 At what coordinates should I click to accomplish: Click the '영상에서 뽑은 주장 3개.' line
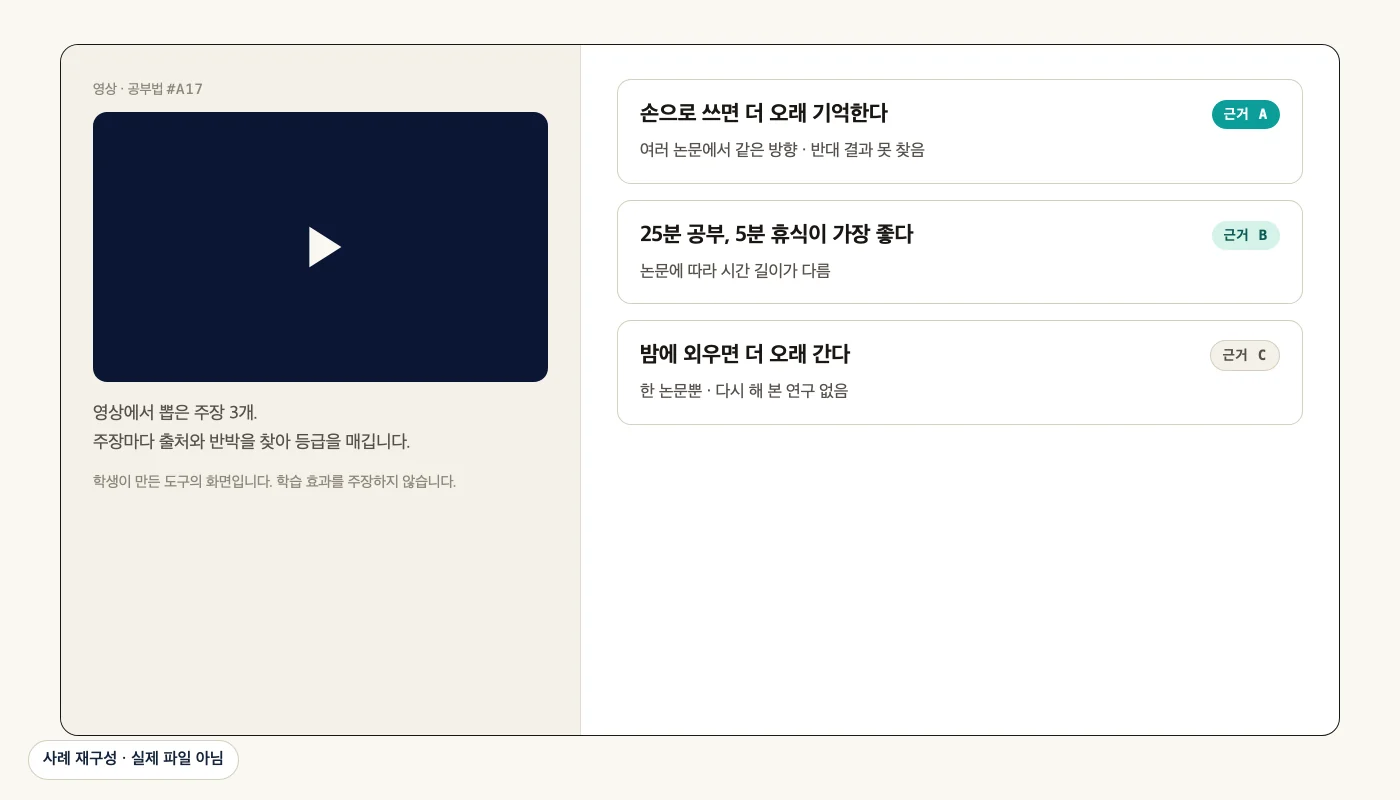175,412
